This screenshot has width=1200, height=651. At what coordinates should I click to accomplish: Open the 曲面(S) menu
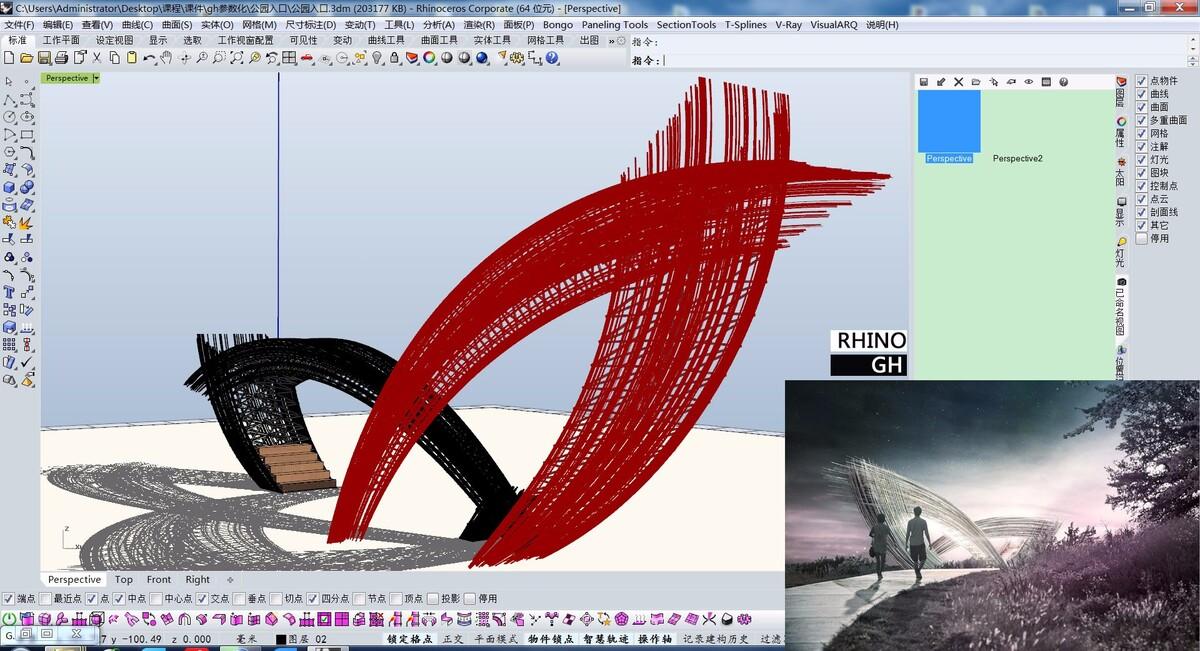tap(177, 25)
